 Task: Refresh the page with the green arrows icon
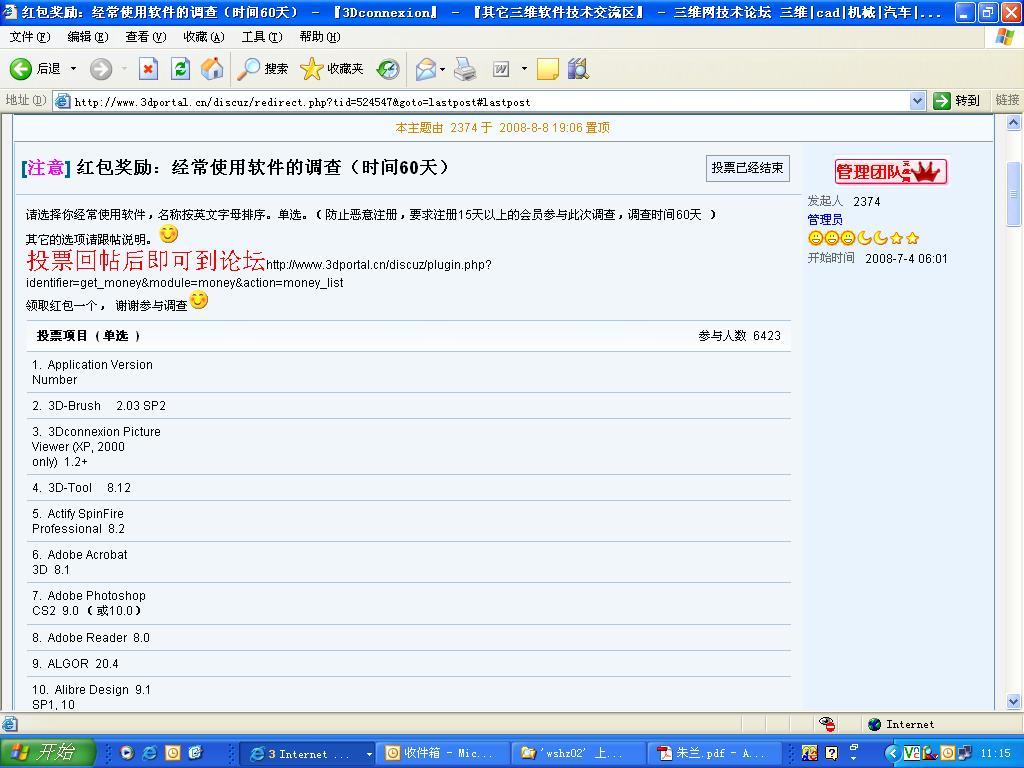tap(180, 69)
